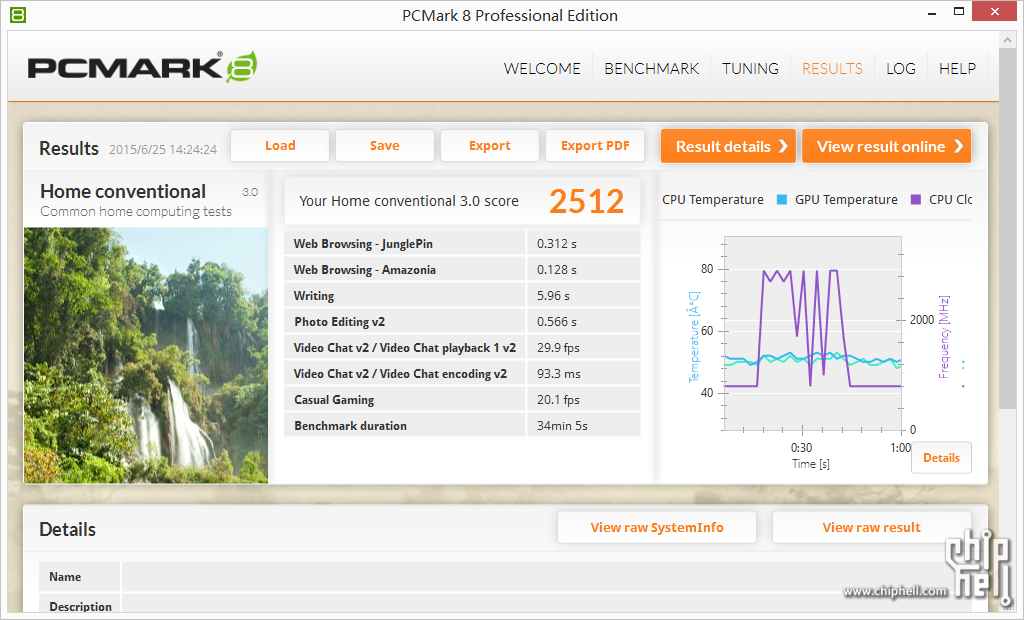Click the Save results button

385,146
